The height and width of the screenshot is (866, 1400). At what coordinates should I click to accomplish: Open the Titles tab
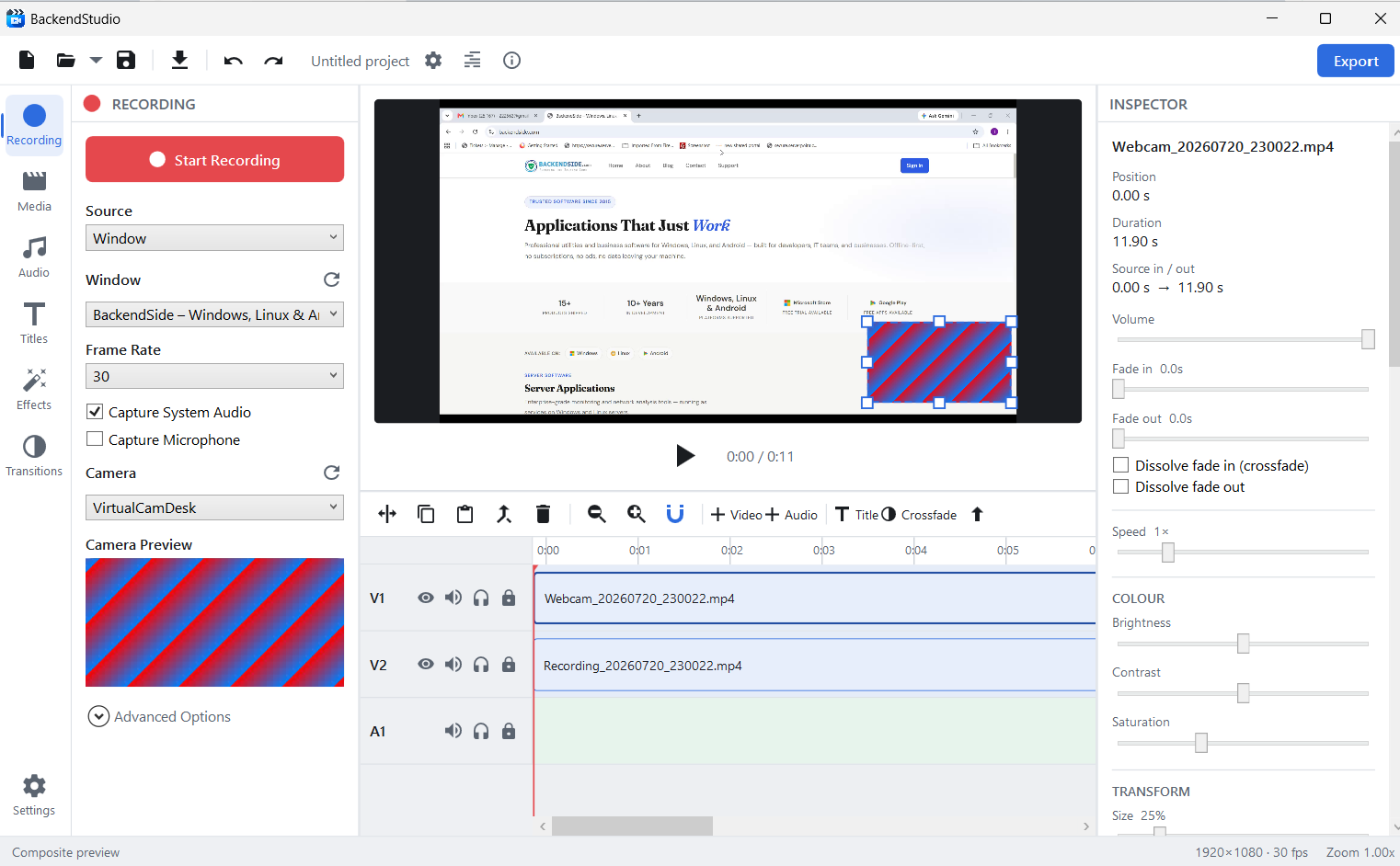click(34, 324)
